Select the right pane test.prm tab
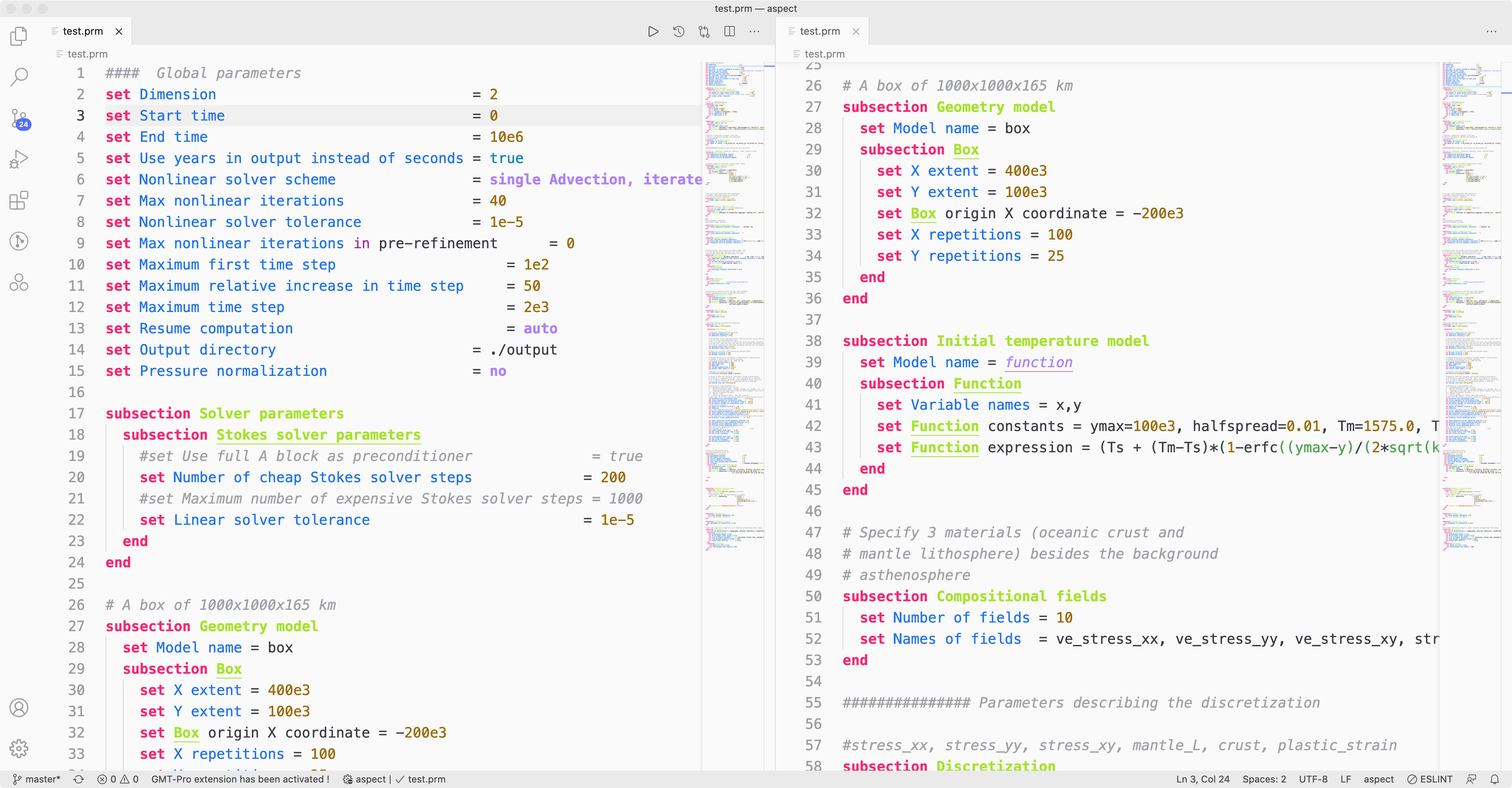Image resolution: width=1512 pixels, height=788 pixels. coord(819,32)
